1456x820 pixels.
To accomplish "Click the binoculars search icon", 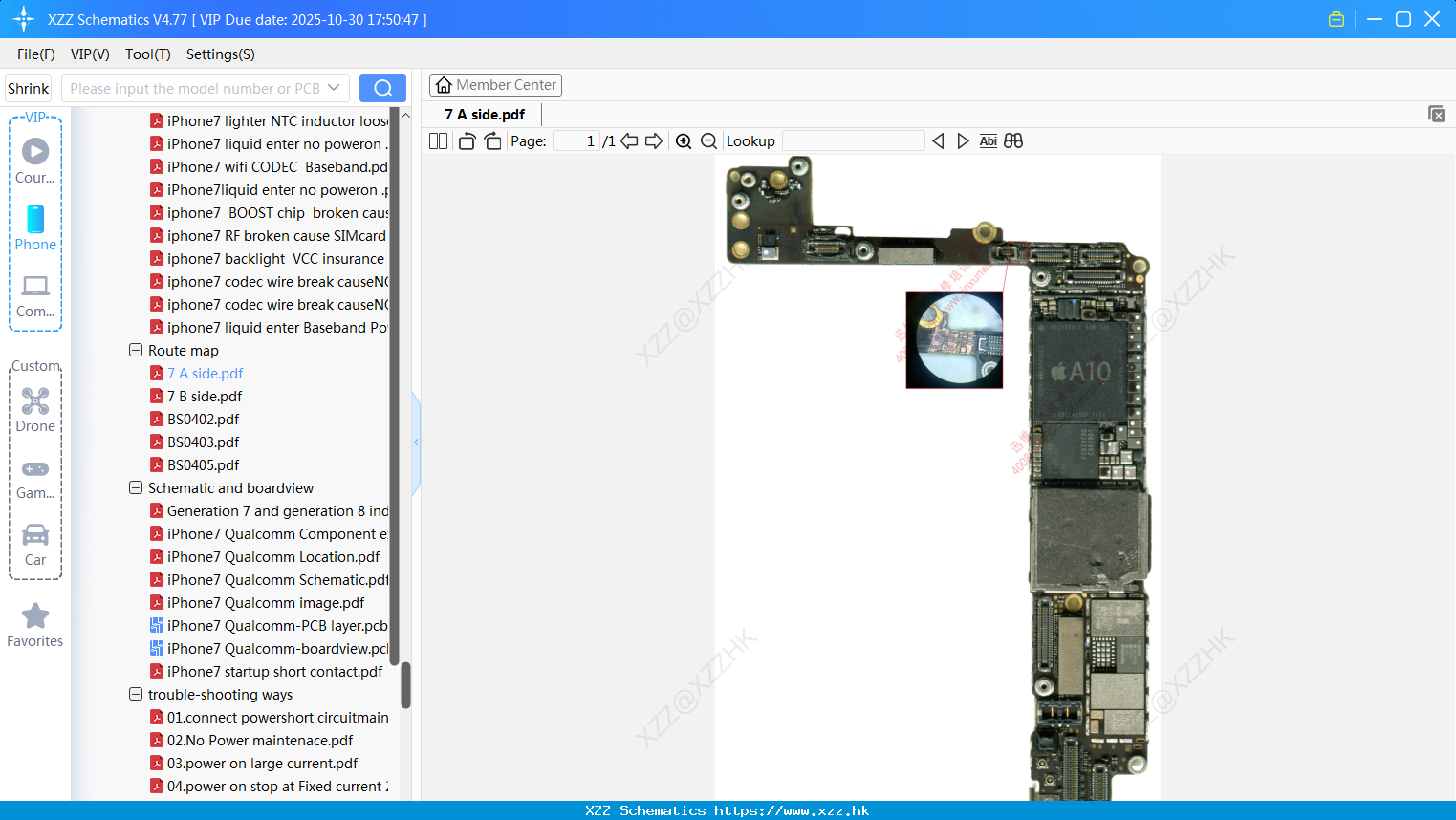I will [1013, 140].
